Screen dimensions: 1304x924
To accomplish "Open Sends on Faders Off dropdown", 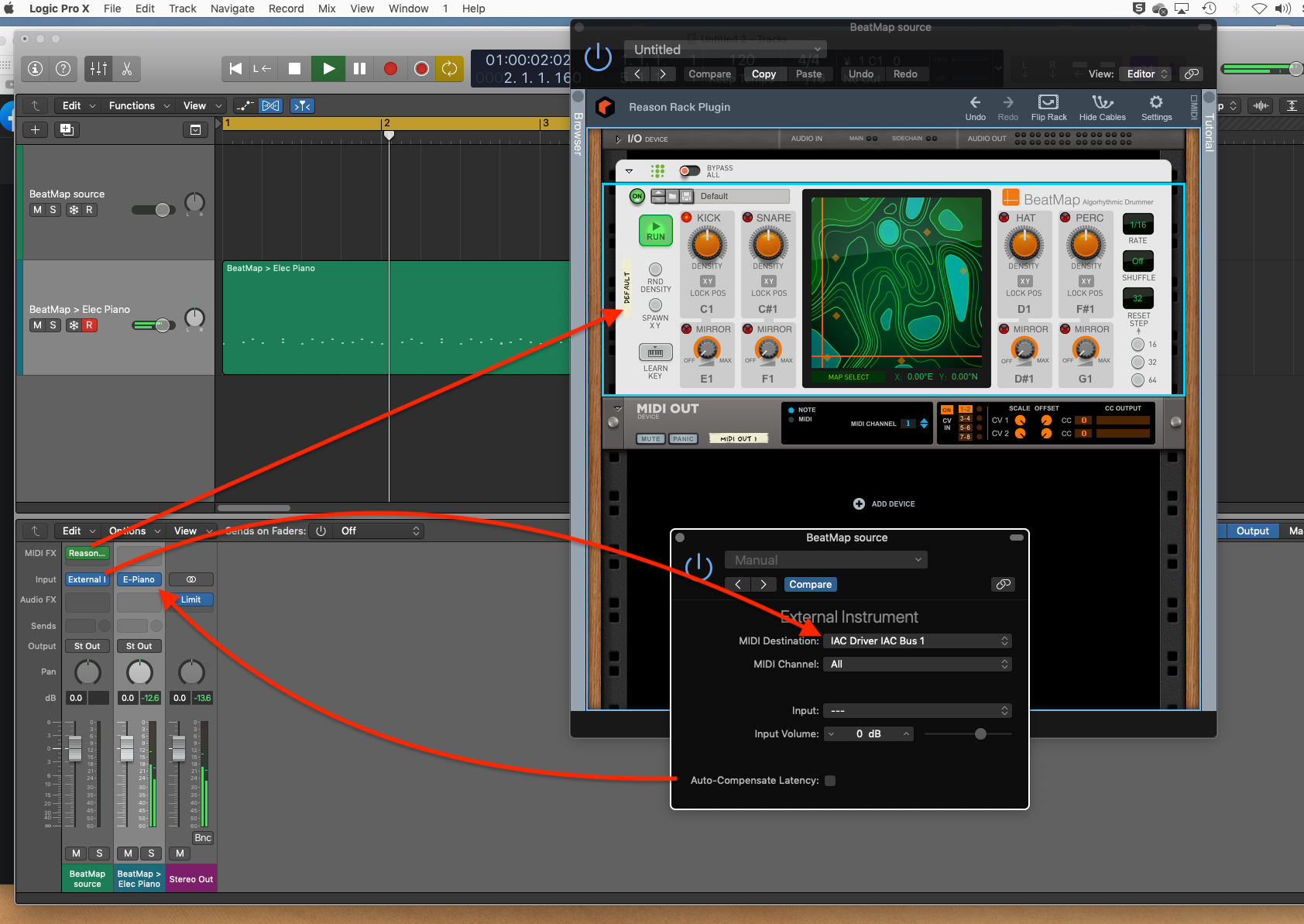I will [379, 531].
